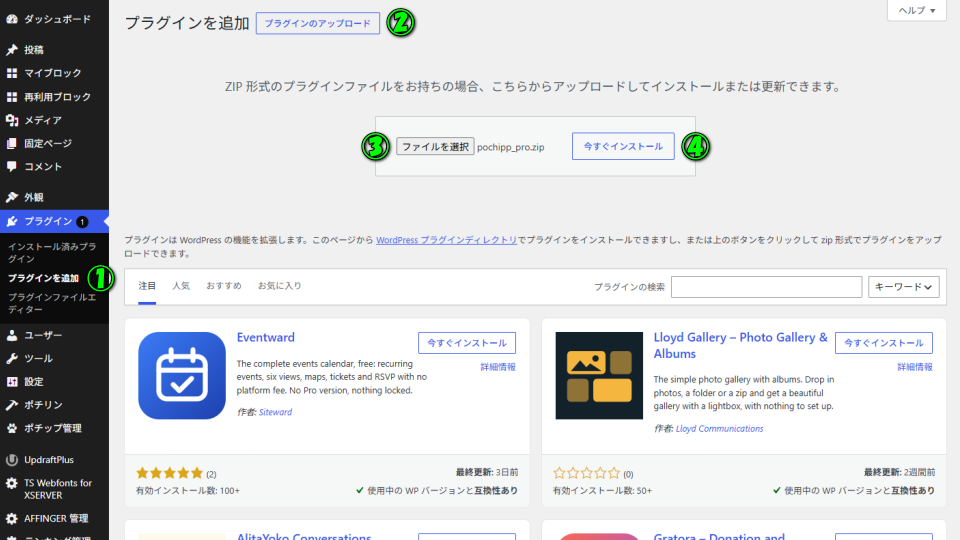Click the wrench icon beside ツール
The height and width of the screenshot is (540, 960).
point(12,358)
